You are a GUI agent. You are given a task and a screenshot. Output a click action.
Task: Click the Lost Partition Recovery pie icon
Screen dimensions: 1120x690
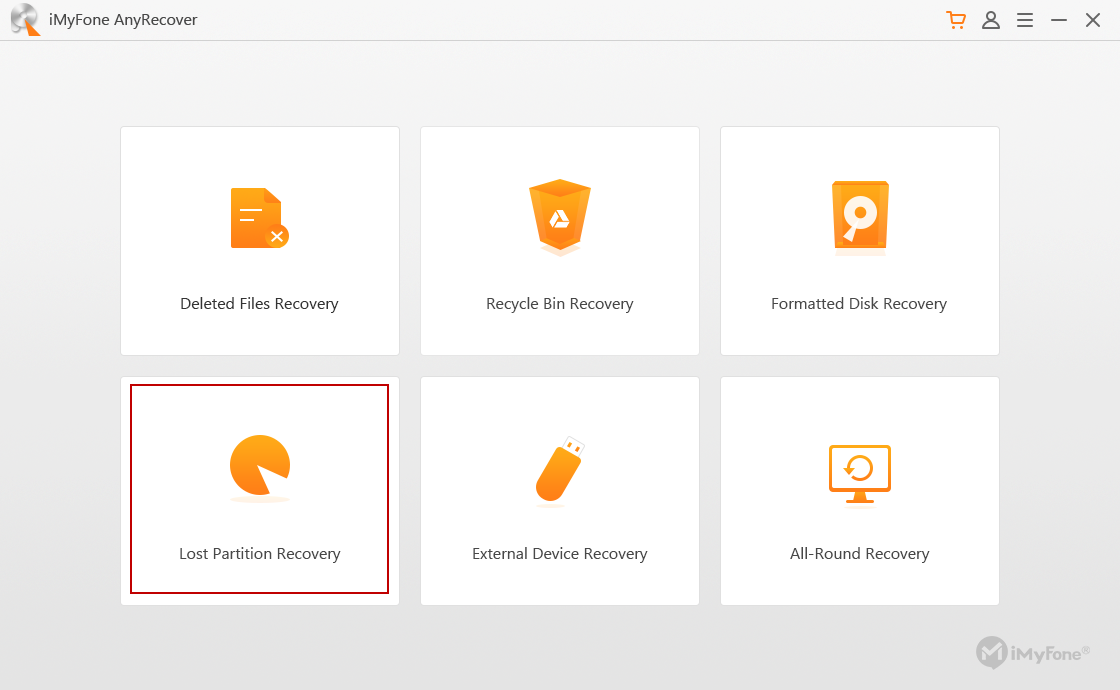pos(259,468)
